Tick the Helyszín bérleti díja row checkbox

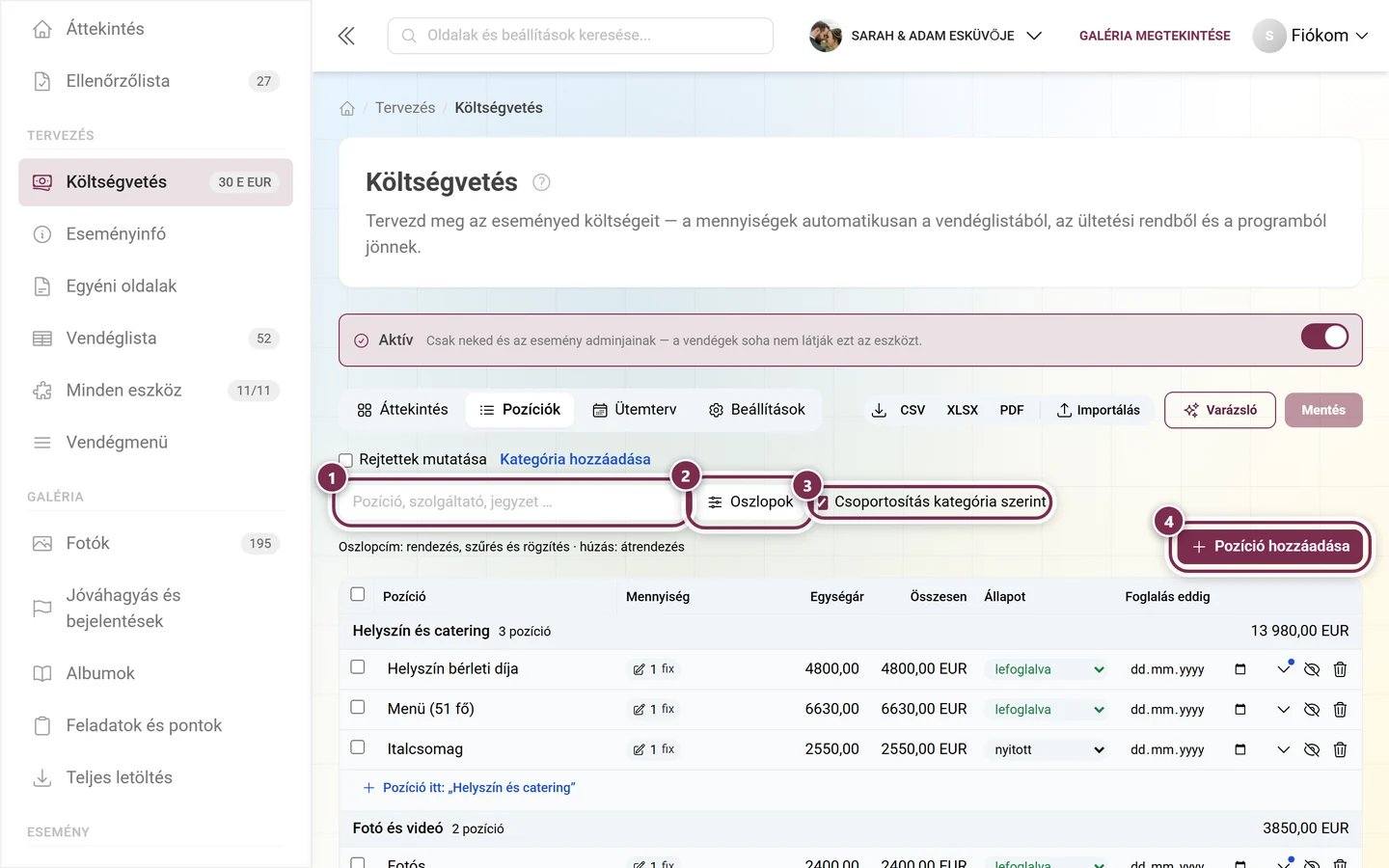click(x=358, y=667)
